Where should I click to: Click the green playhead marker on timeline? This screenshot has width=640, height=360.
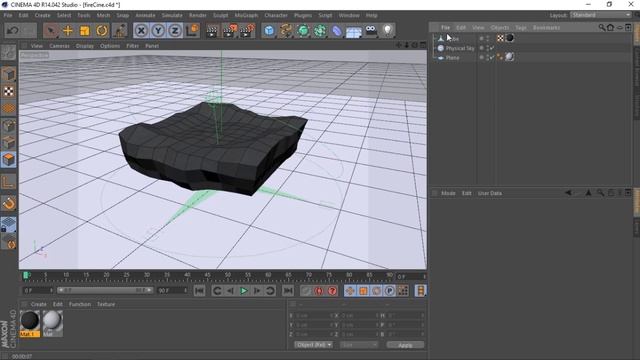coord(26,276)
